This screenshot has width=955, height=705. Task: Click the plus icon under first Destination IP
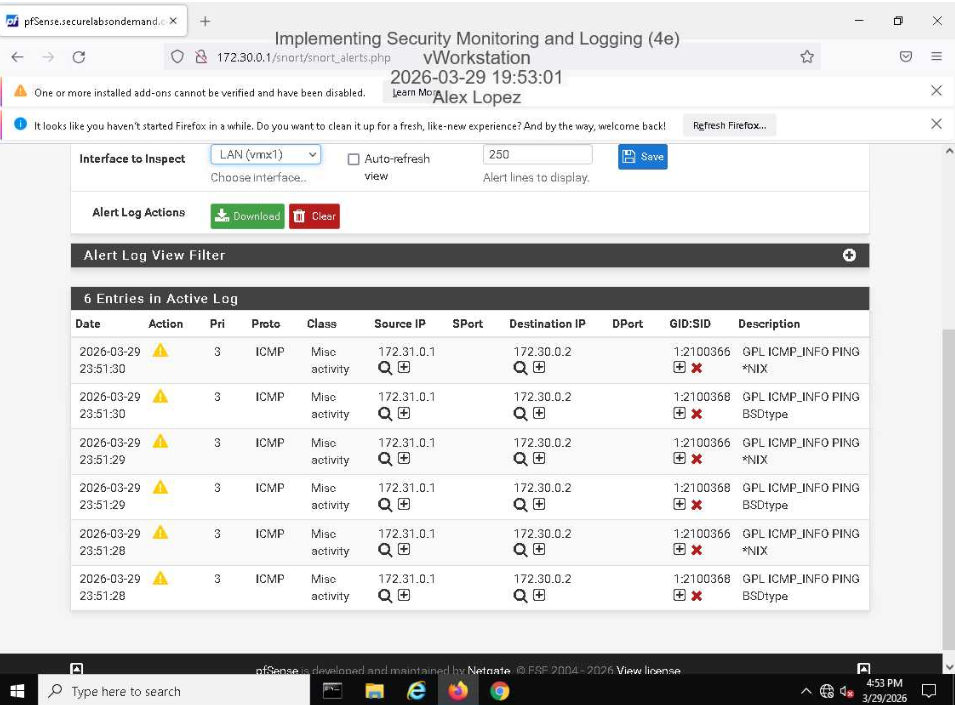[x=537, y=368]
